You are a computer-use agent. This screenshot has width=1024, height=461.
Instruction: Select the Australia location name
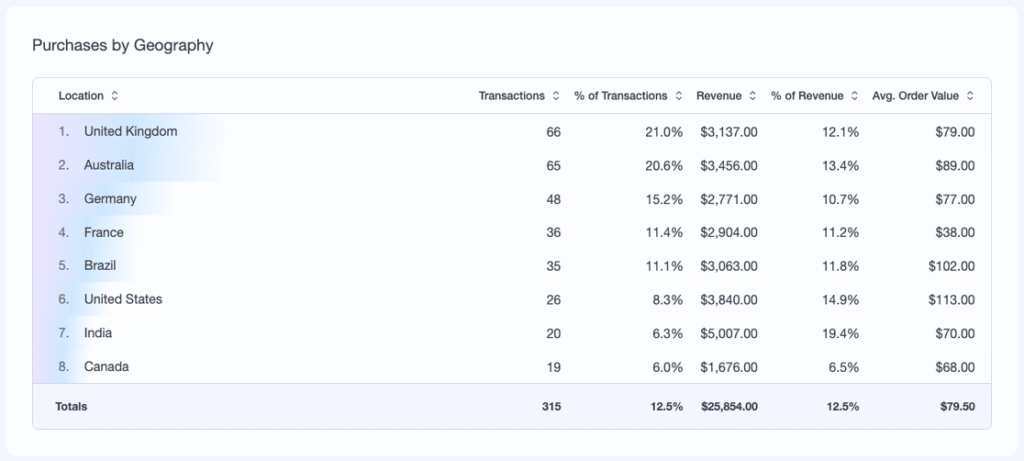click(109, 165)
